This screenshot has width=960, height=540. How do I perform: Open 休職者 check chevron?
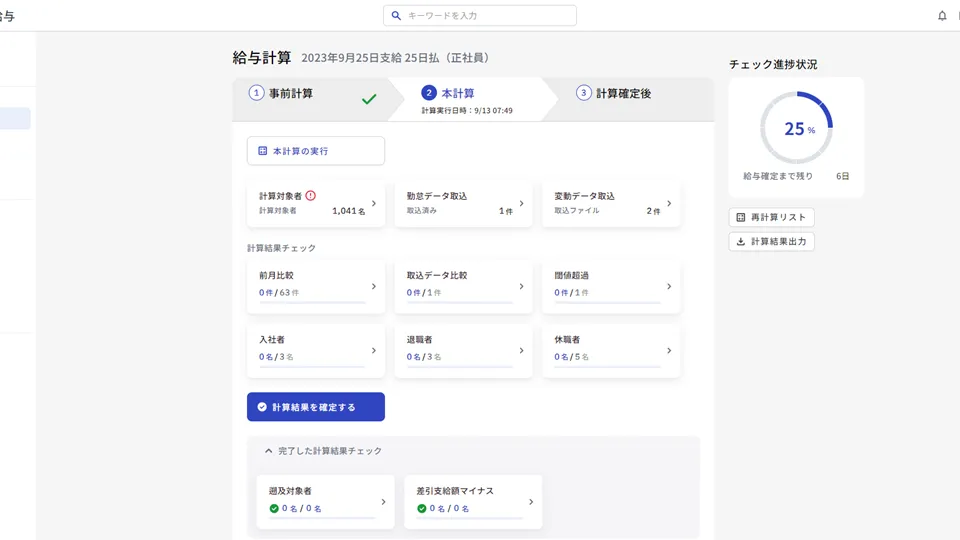(669, 350)
